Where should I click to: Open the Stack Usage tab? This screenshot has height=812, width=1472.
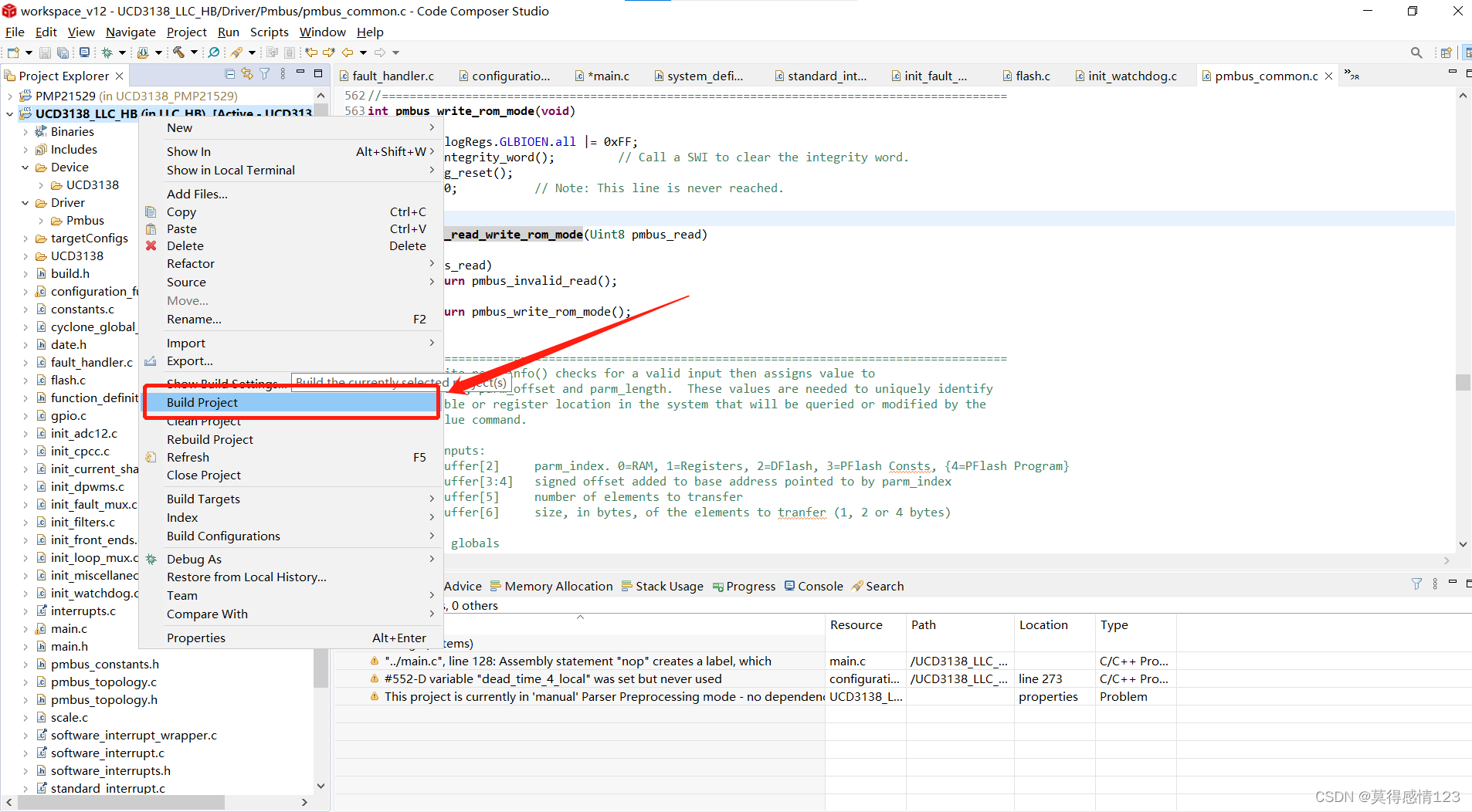point(662,586)
